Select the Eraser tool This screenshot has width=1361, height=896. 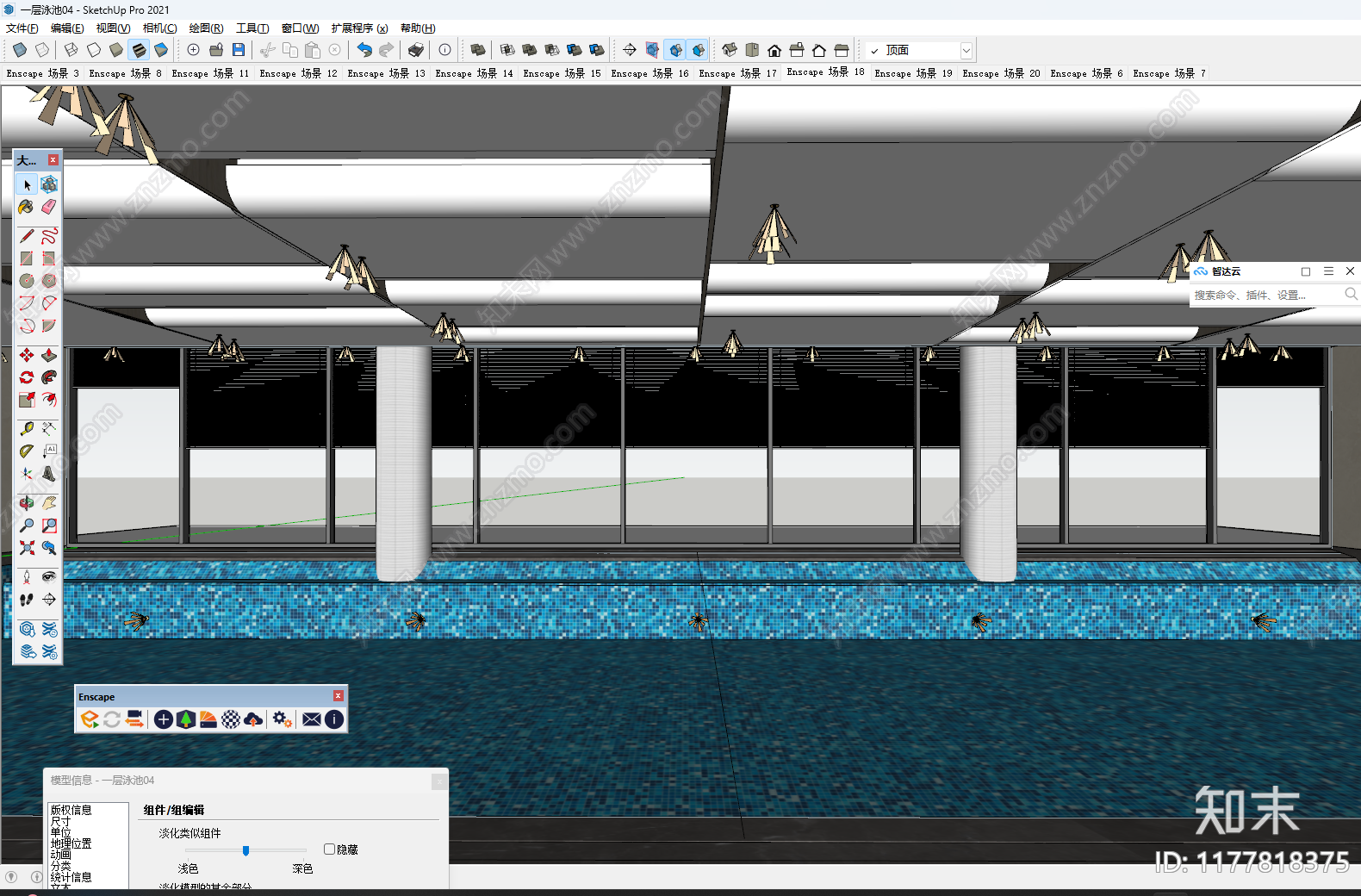coord(49,207)
